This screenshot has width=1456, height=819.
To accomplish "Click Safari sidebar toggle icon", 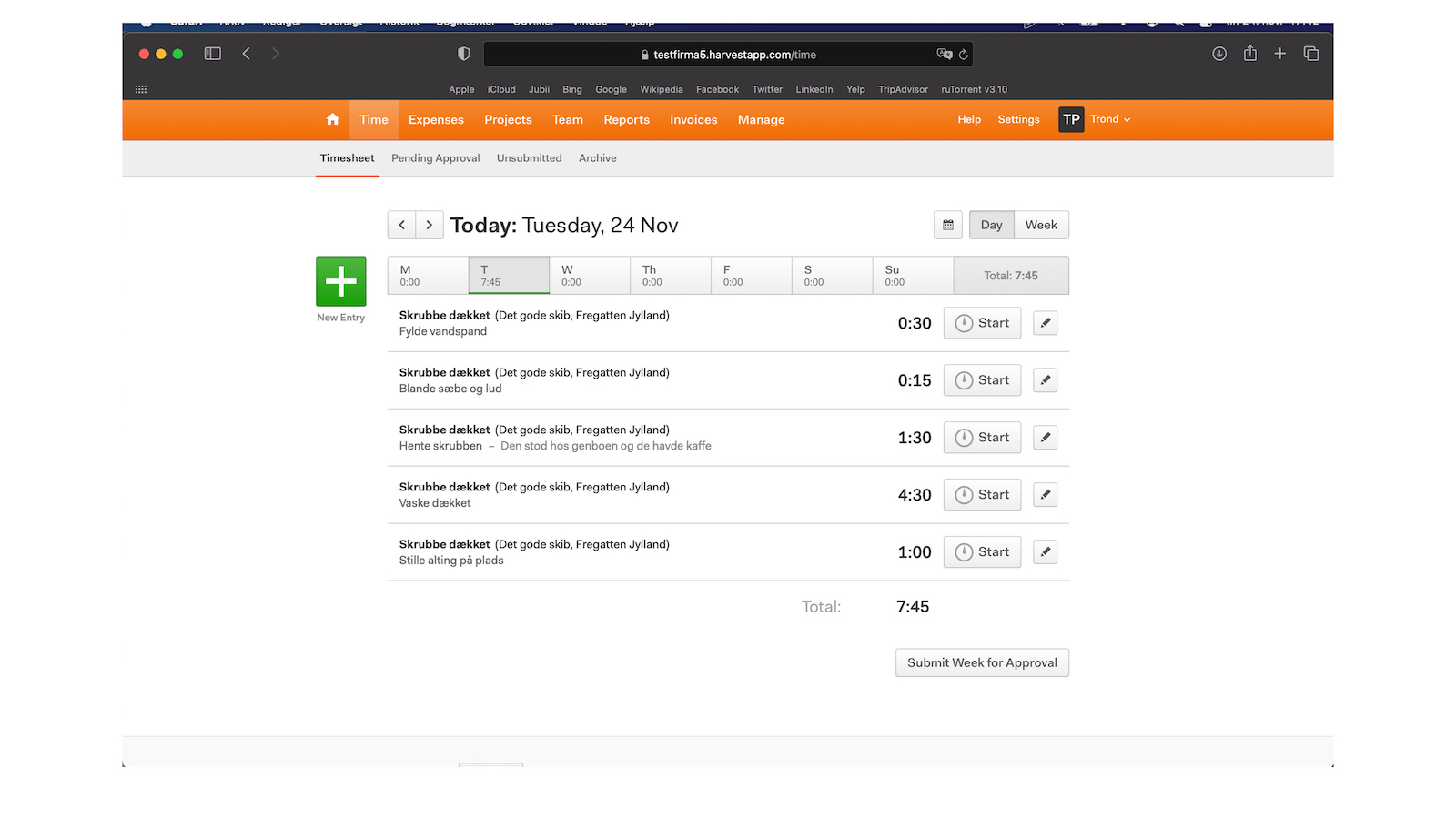I will [x=212, y=54].
